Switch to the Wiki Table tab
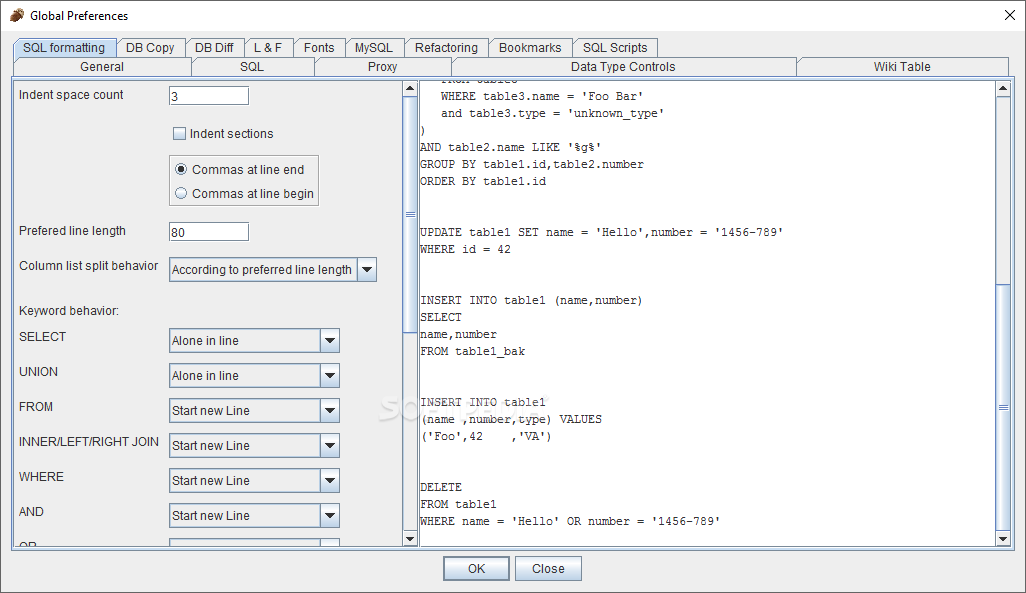Viewport: 1026px width, 593px height. tap(902, 67)
